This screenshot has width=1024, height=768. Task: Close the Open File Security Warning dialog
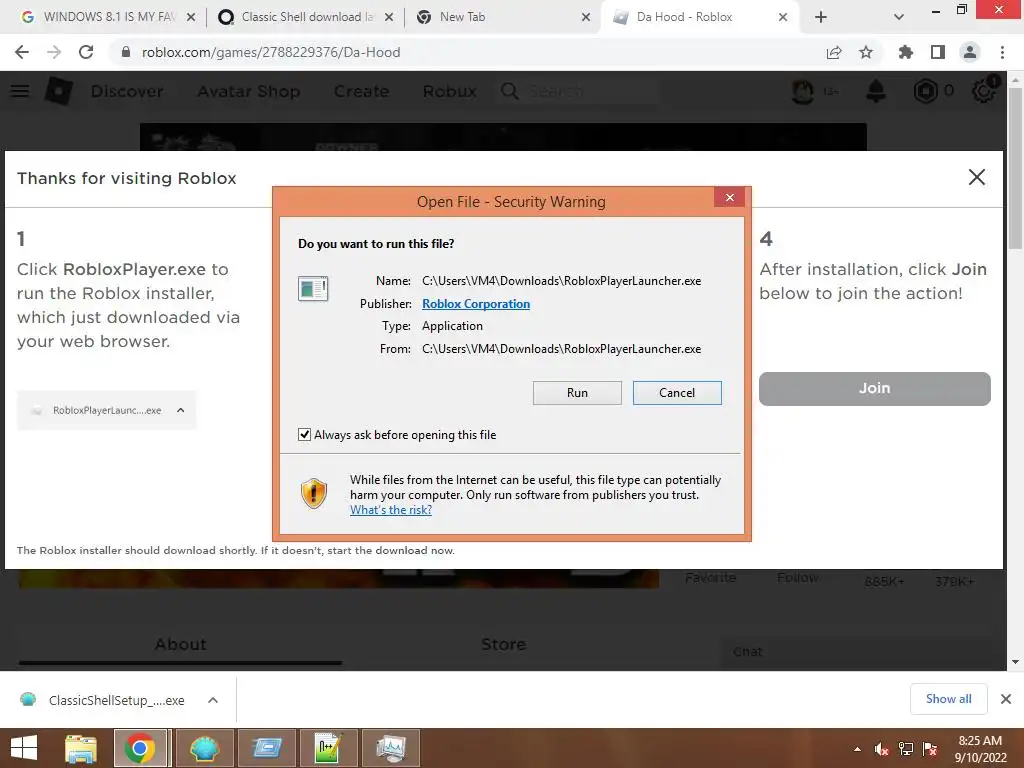click(729, 197)
